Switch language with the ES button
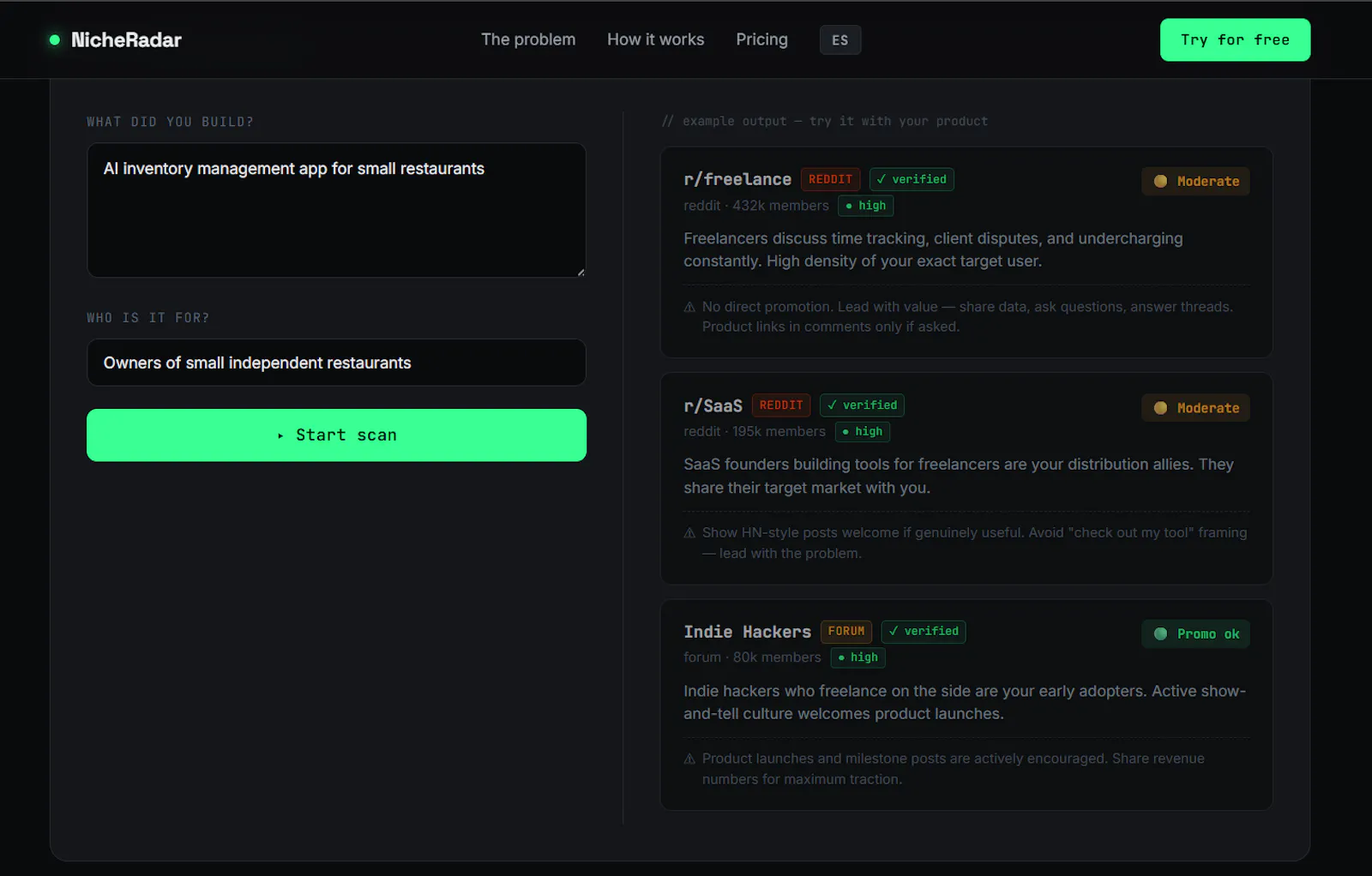1372x876 pixels. (840, 40)
